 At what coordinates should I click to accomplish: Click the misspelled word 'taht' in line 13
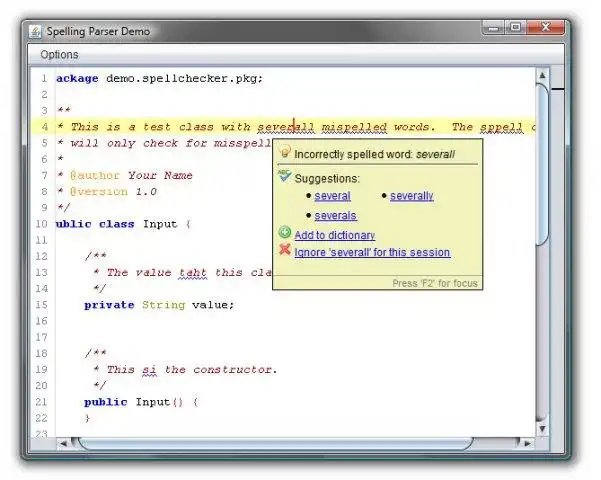click(193, 273)
